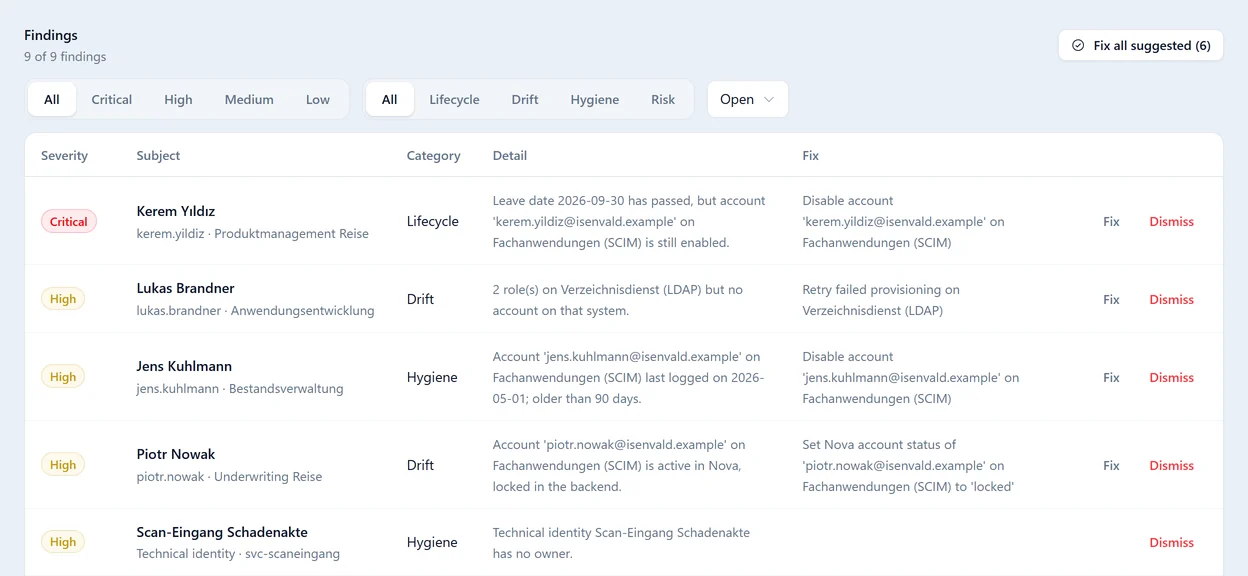The height and width of the screenshot is (576, 1248).
Task: Click the Category column header
Action: click(x=433, y=156)
